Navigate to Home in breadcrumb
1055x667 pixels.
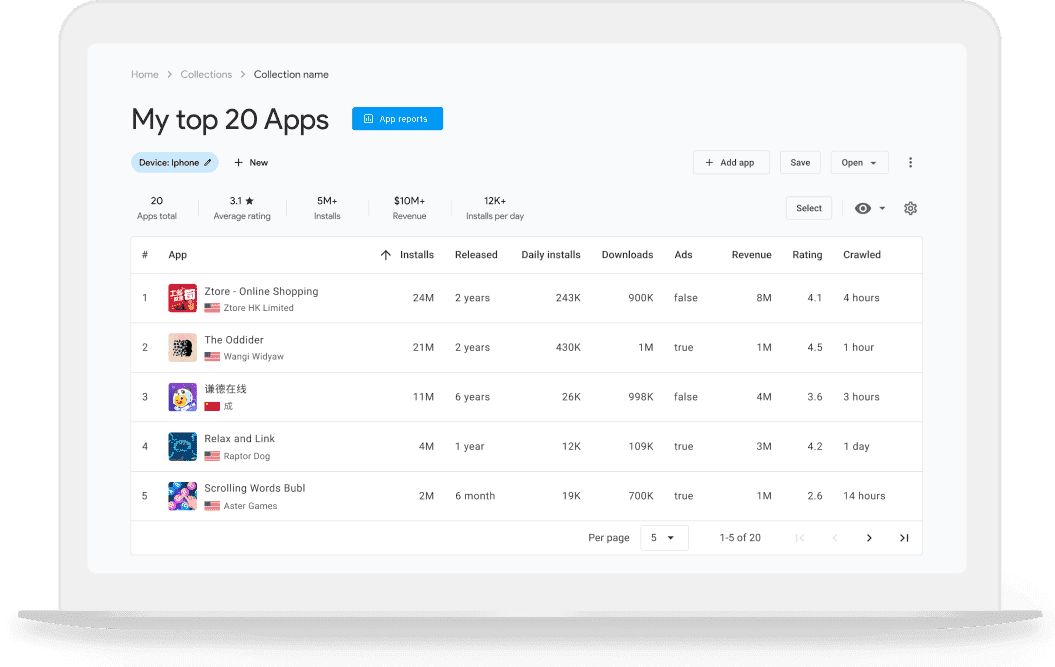tap(145, 75)
